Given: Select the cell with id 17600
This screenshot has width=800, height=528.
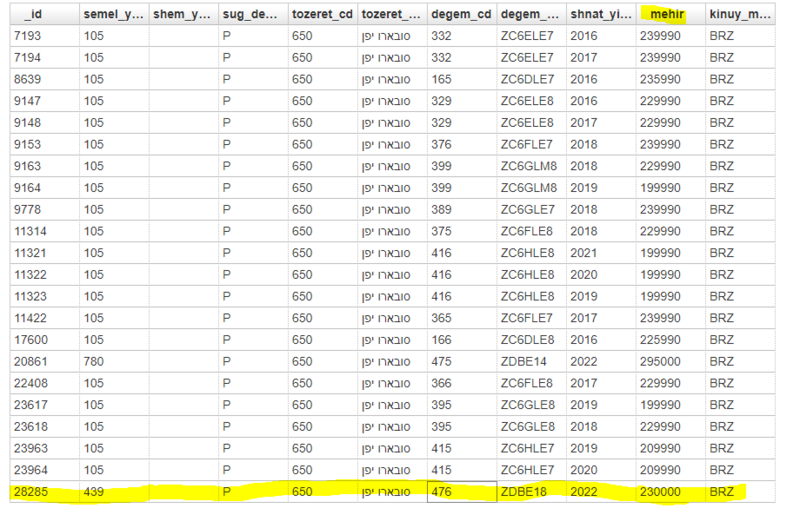Looking at the screenshot, I should (44, 340).
